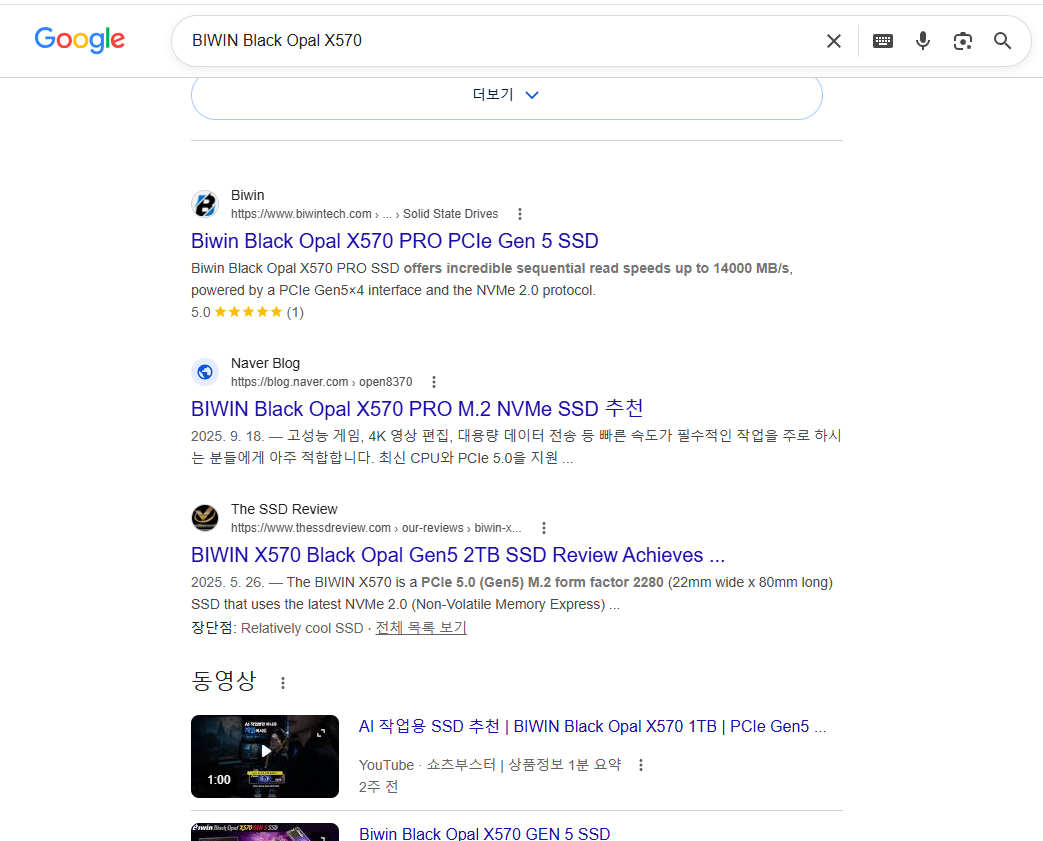Screen dimensions: 1043x841
Task: Click the 2주 전 video date
Action: [x=378, y=787]
